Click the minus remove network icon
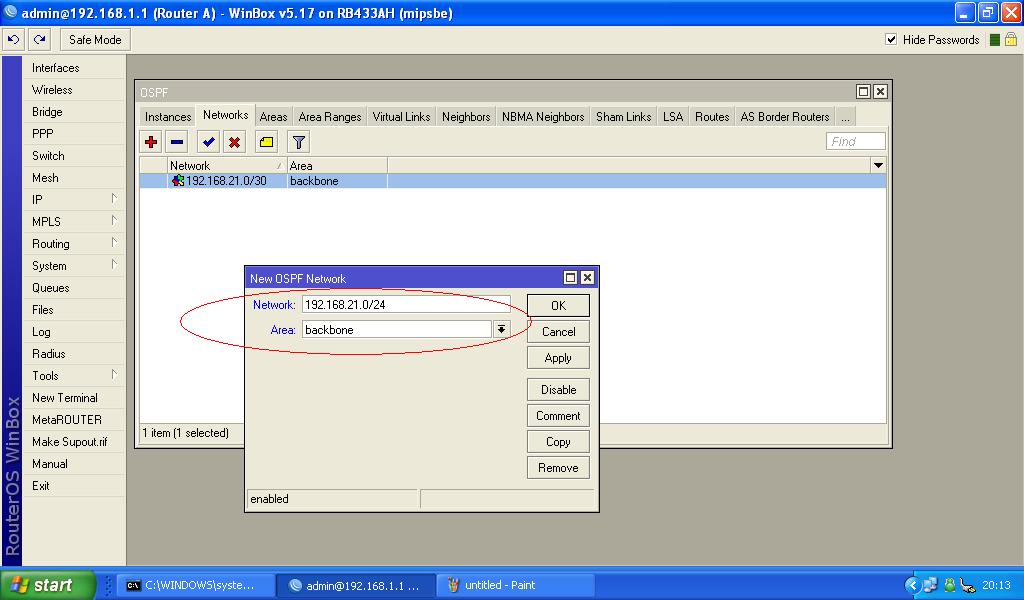 click(177, 142)
